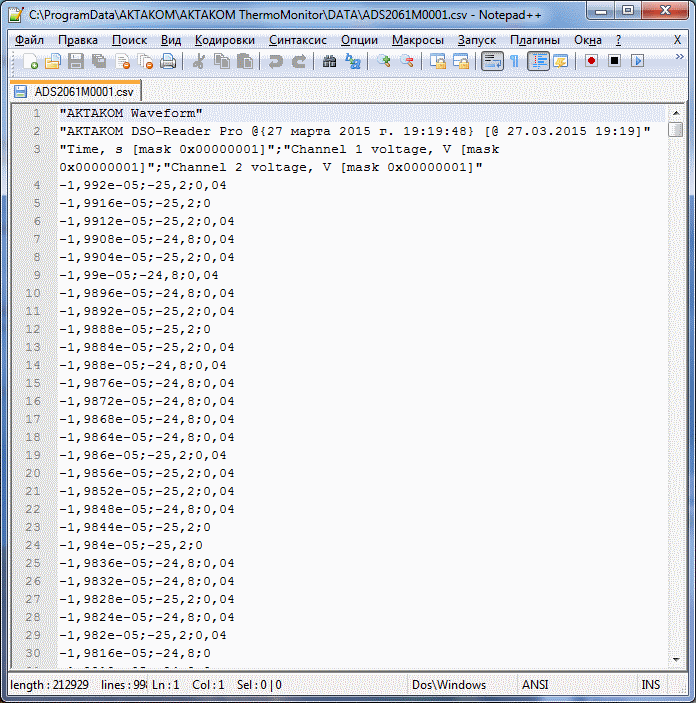Click the Sel : 0 | 0 status text

point(259,685)
